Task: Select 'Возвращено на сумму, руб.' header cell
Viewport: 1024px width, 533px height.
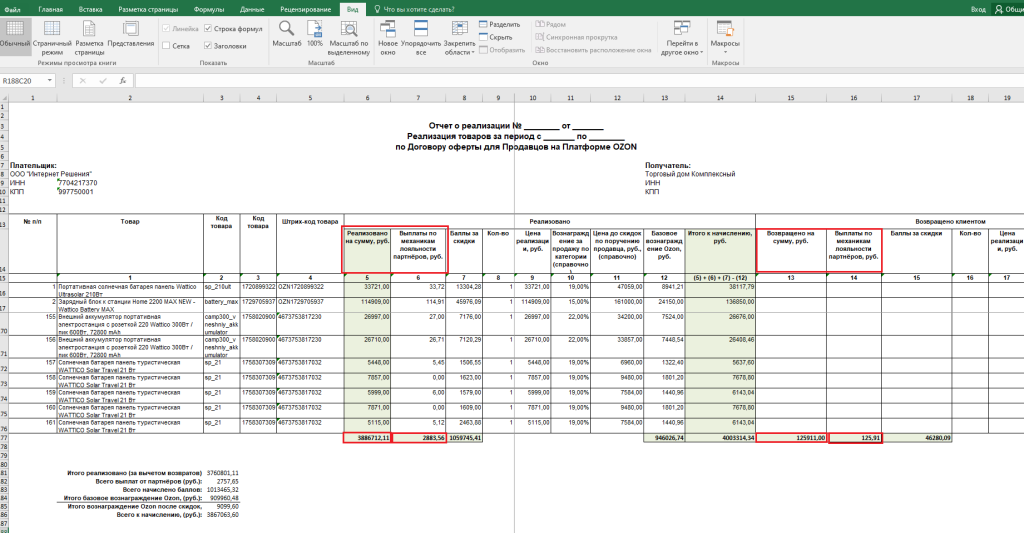Action: pyautogui.click(x=792, y=250)
